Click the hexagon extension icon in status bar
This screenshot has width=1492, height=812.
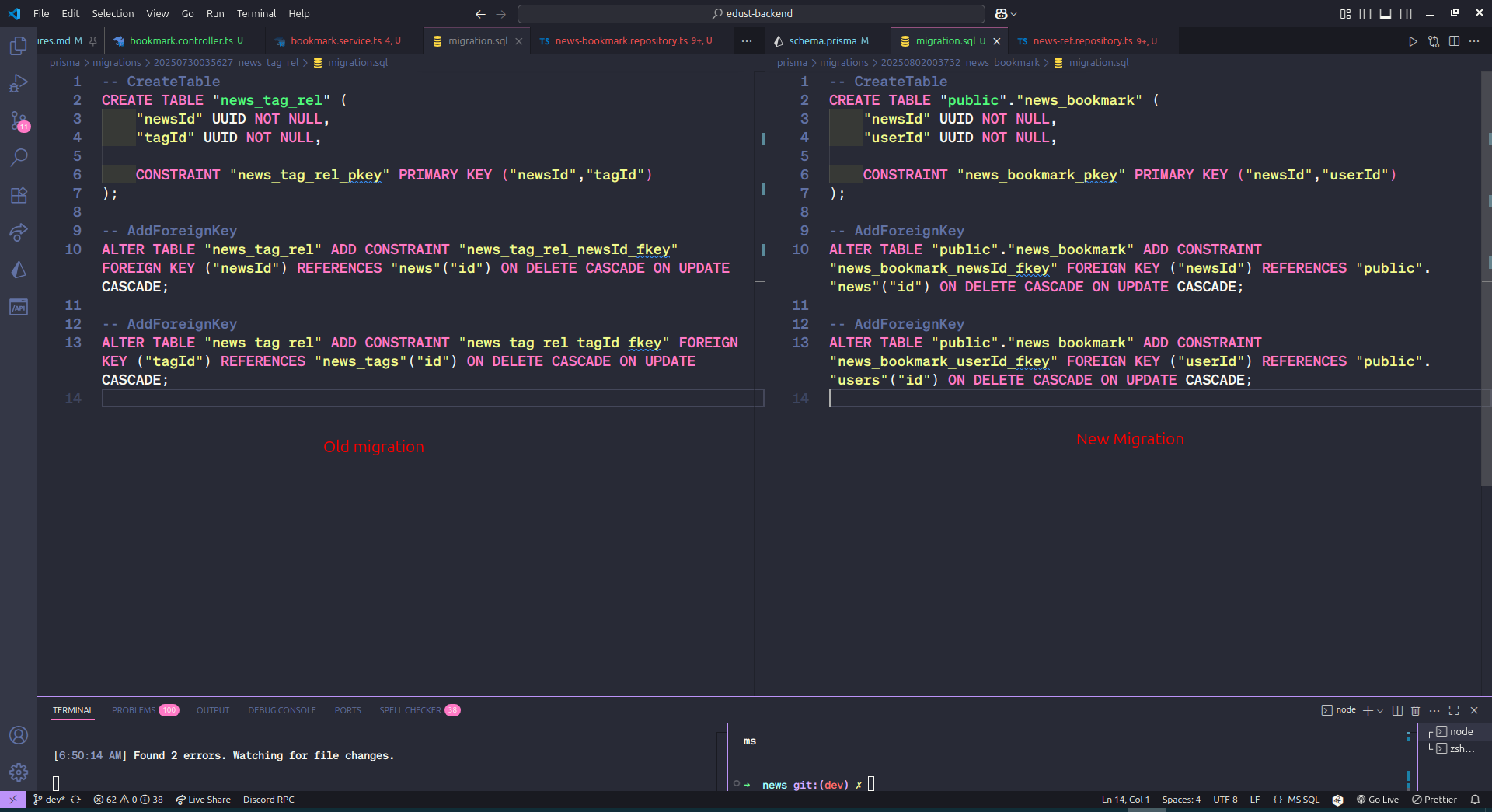coord(1337,800)
